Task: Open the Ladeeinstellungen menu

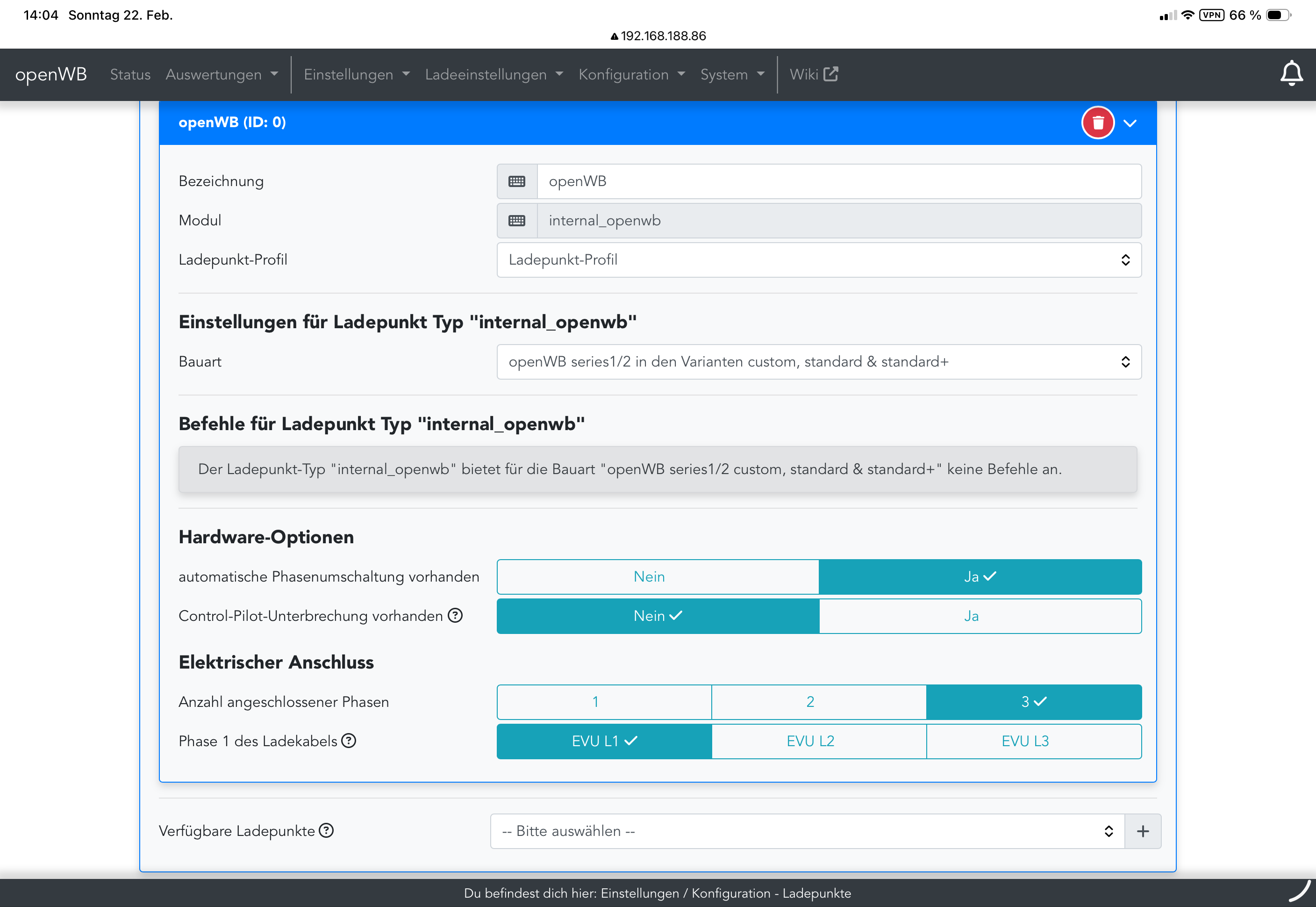Action: pyautogui.click(x=493, y=74)
